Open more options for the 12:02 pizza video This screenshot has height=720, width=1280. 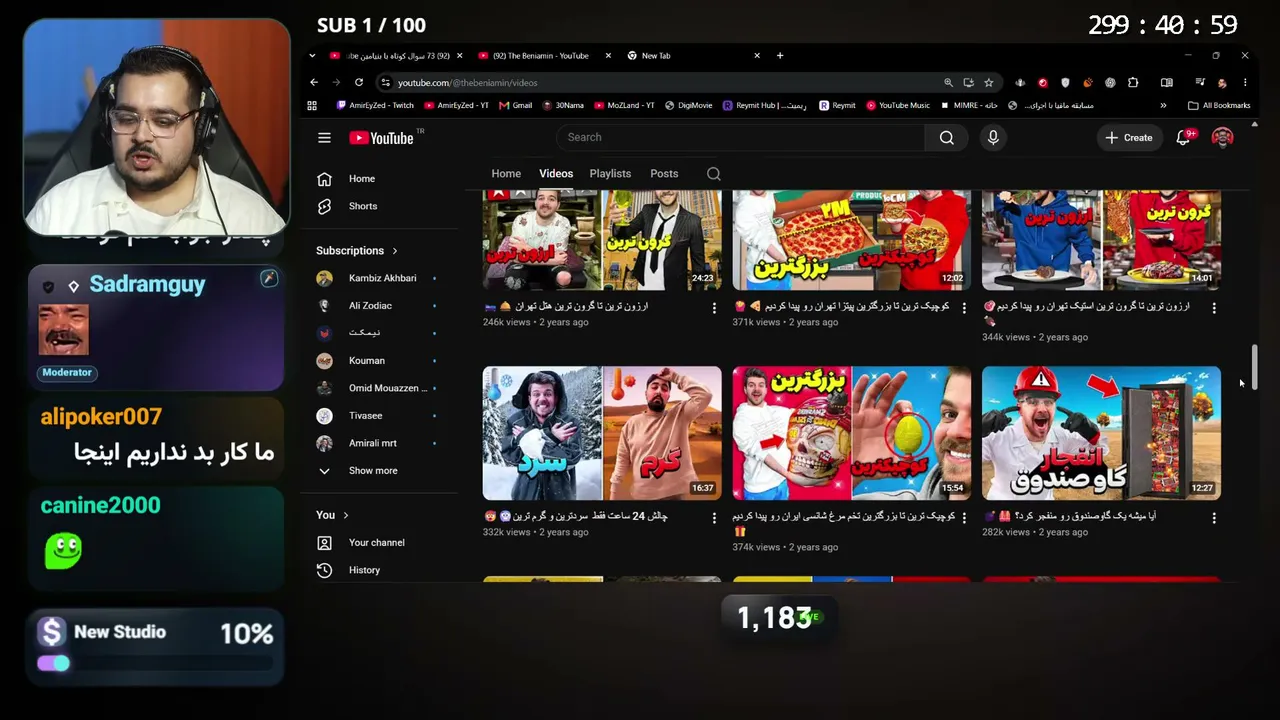(964, 308)
